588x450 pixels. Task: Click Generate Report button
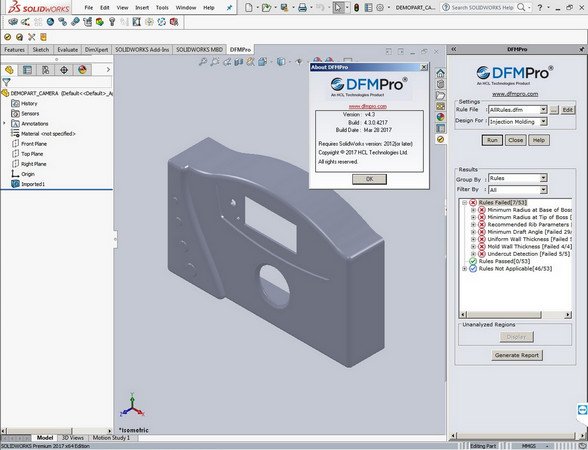pyautogui.click(x=517, y=355)
